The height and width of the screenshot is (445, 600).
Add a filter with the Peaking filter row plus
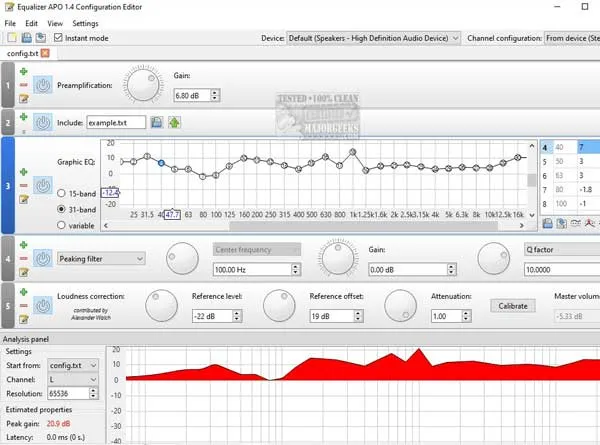(x=24, y=245)
